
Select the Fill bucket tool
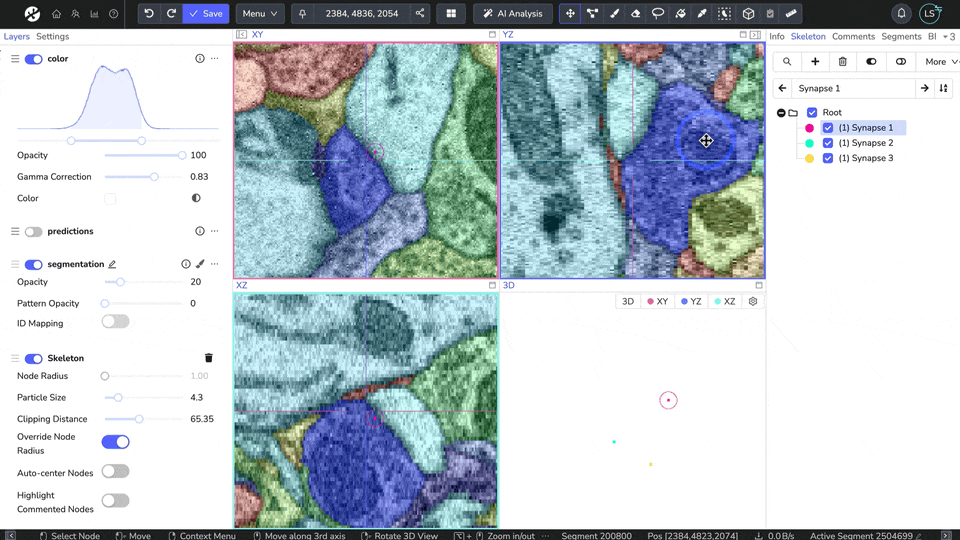tap(680, 14)
